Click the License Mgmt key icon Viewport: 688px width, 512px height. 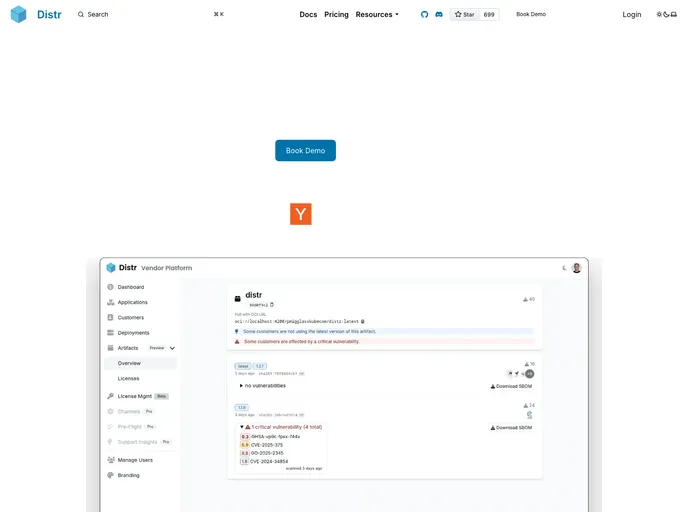110,396
